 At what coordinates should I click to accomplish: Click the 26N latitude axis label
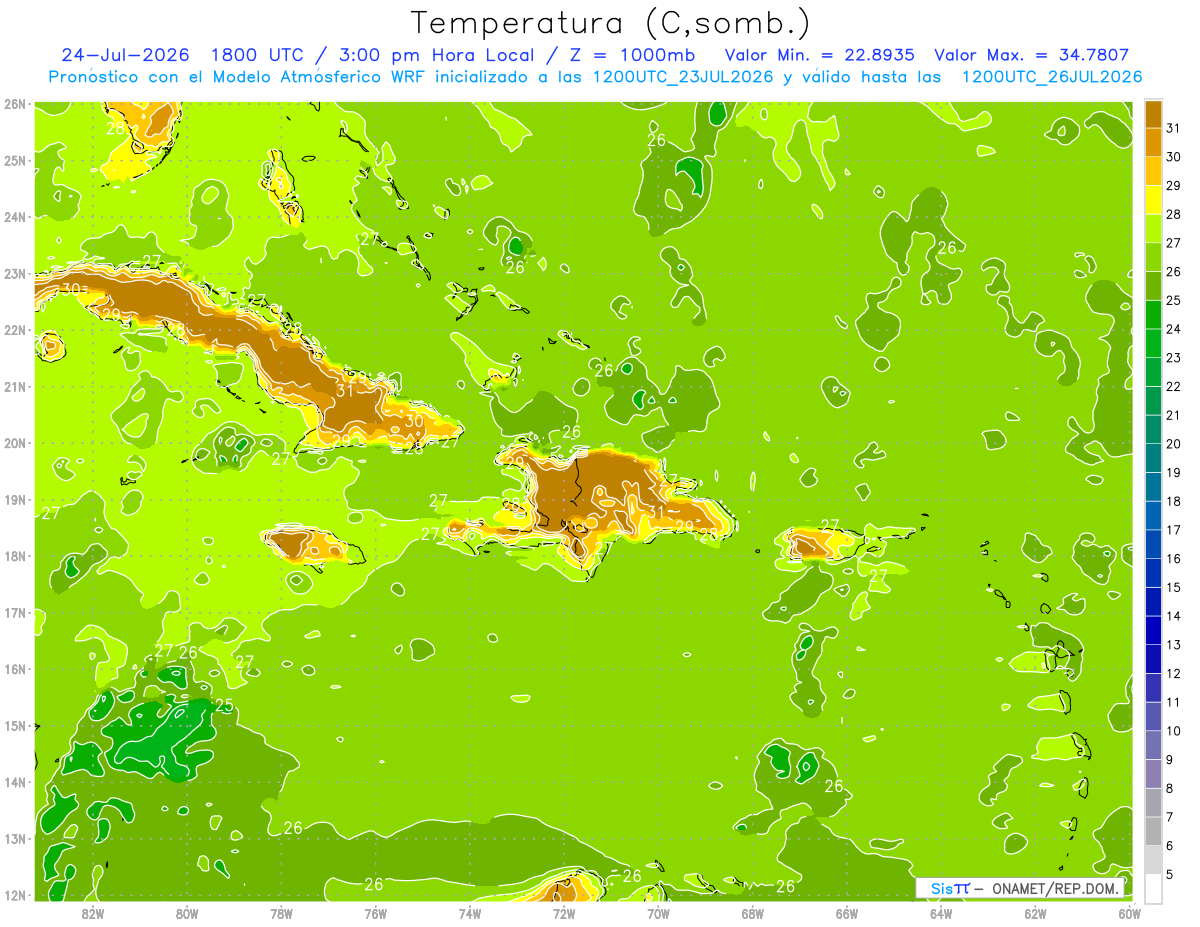pyautogui.click(x=16, y=104)
